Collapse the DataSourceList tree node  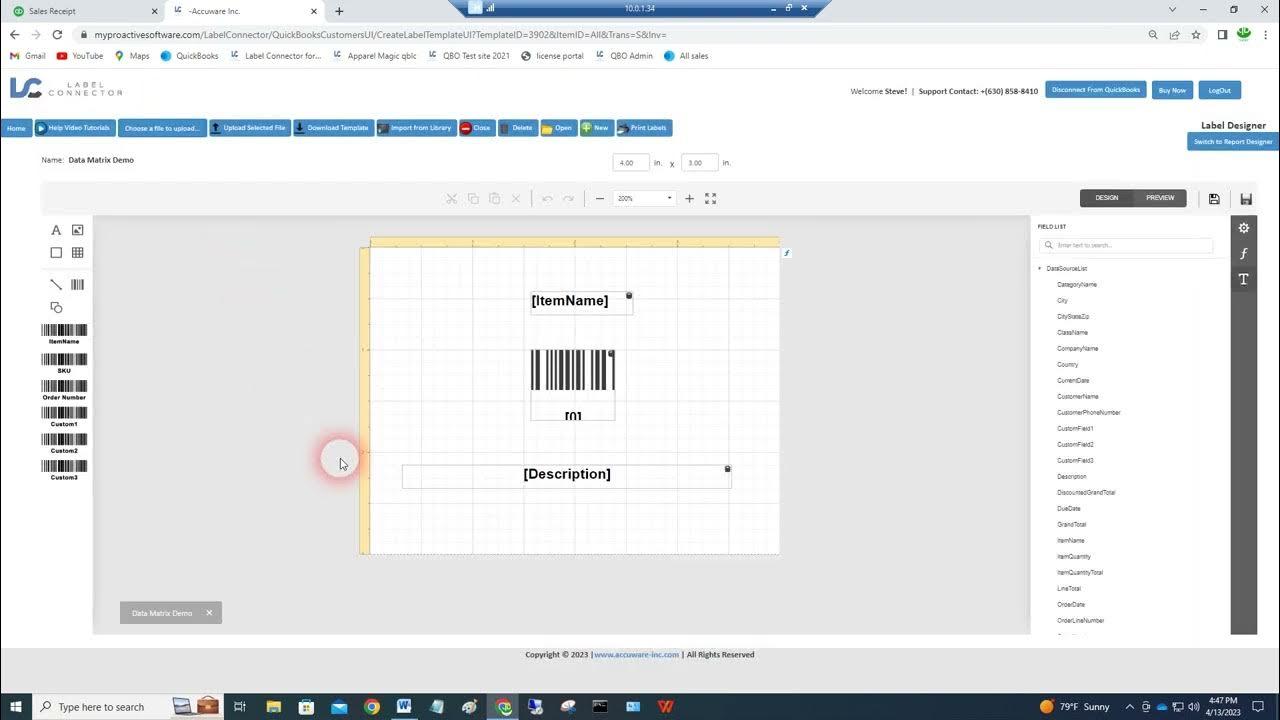tap(1040, 269)
